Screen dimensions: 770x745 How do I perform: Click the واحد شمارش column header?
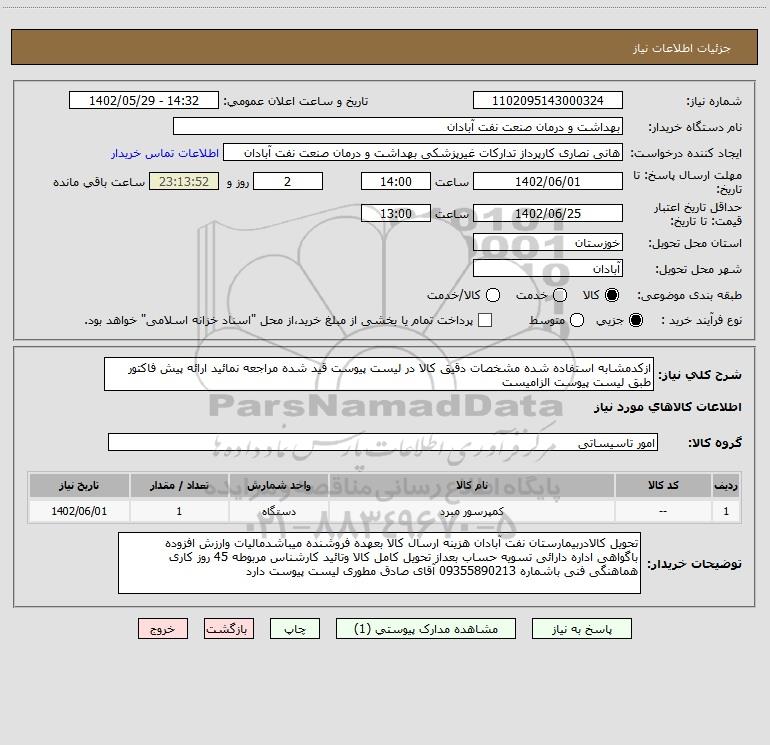[x=278, y=485]
